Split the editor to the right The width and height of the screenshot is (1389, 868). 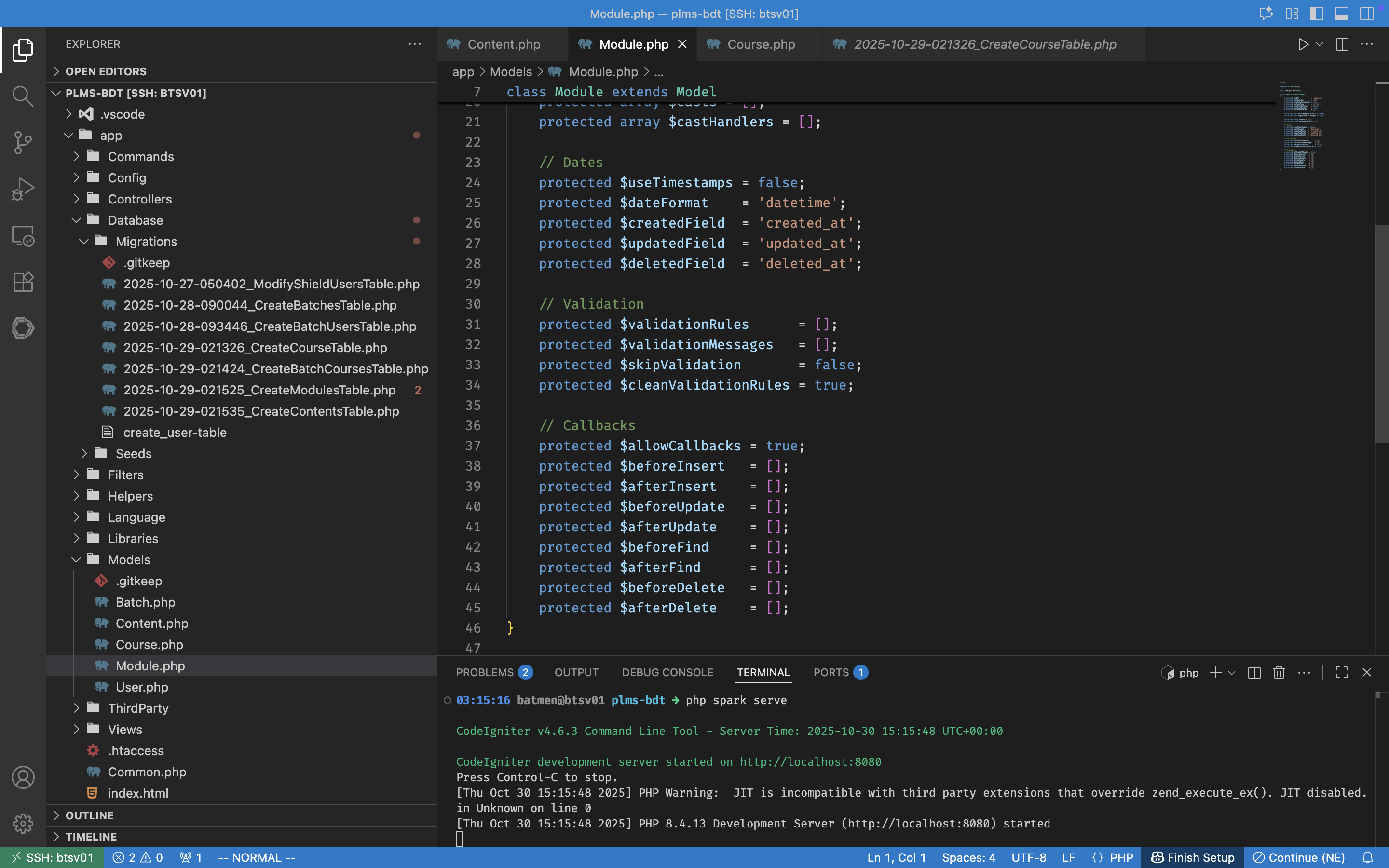pos(1342,44)
